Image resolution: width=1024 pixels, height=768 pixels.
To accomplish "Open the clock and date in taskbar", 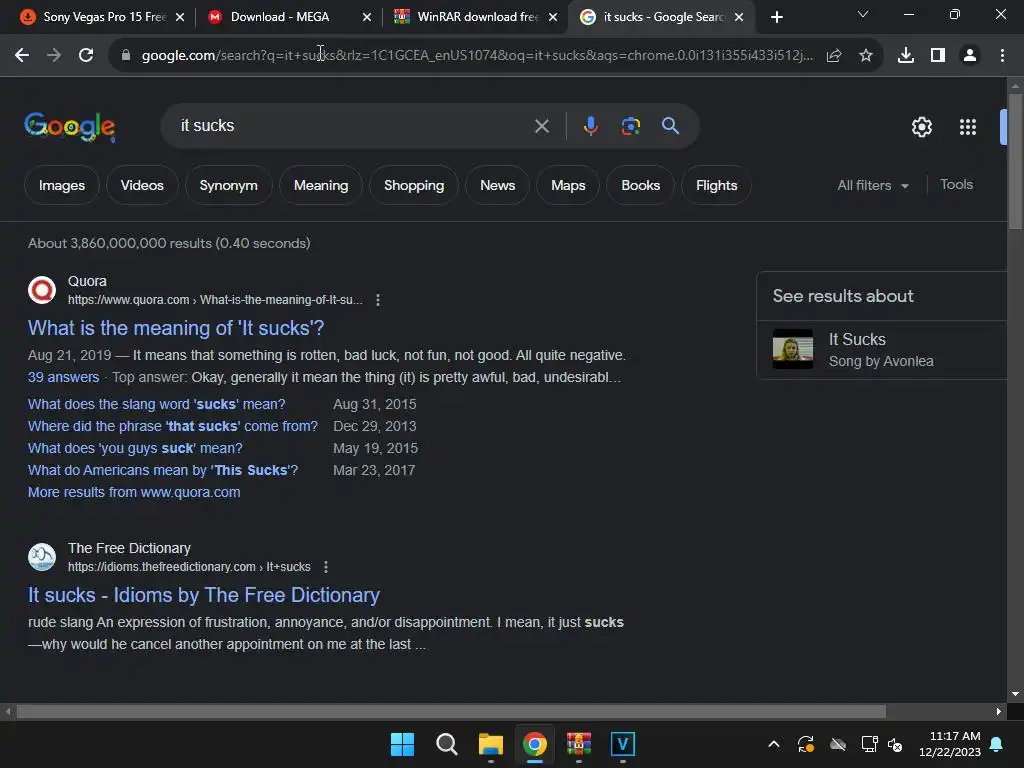I will [950, 744].
